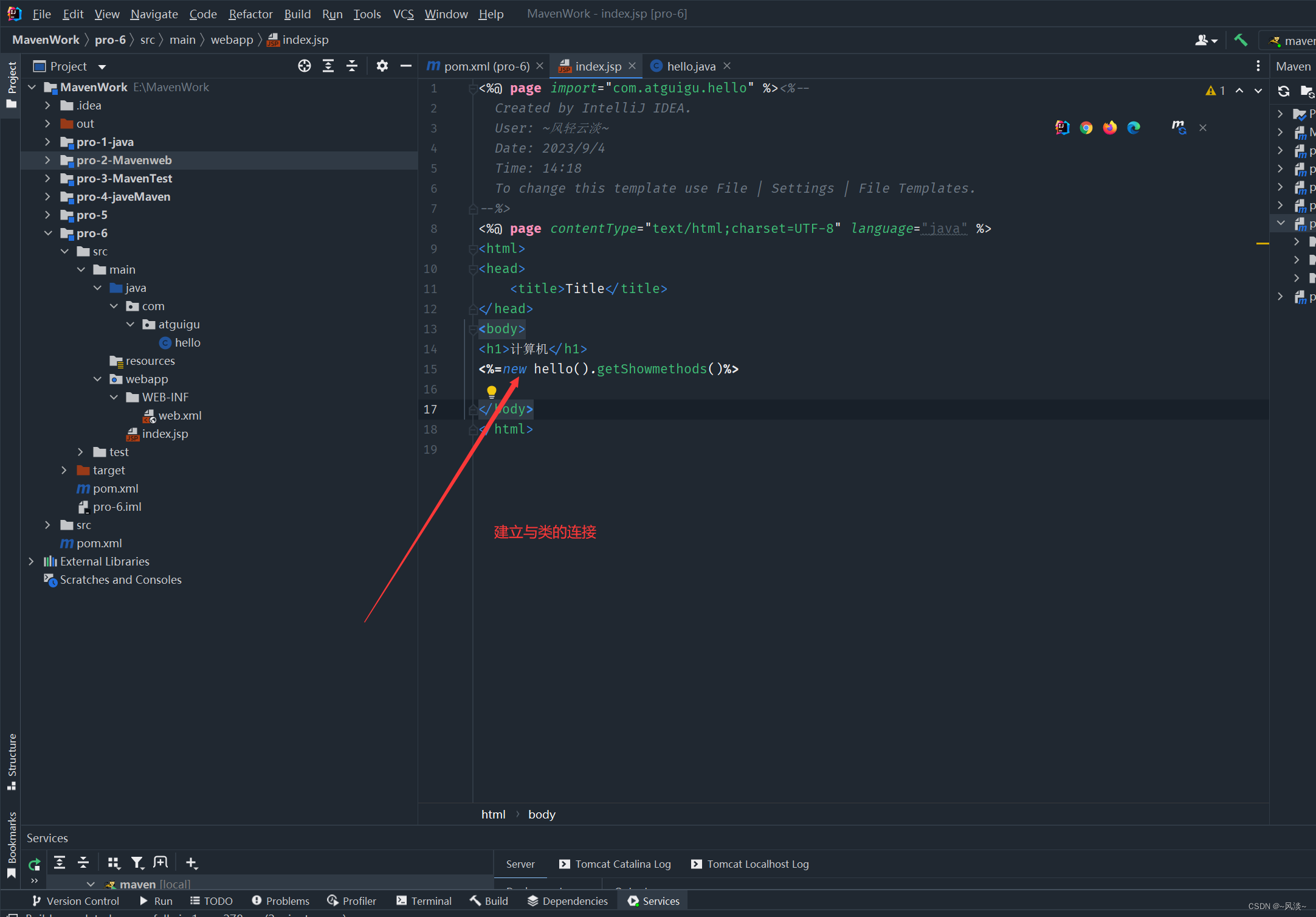
Task: Click yellow warning marker in editor stripe
Action: tap(1262, 243)
